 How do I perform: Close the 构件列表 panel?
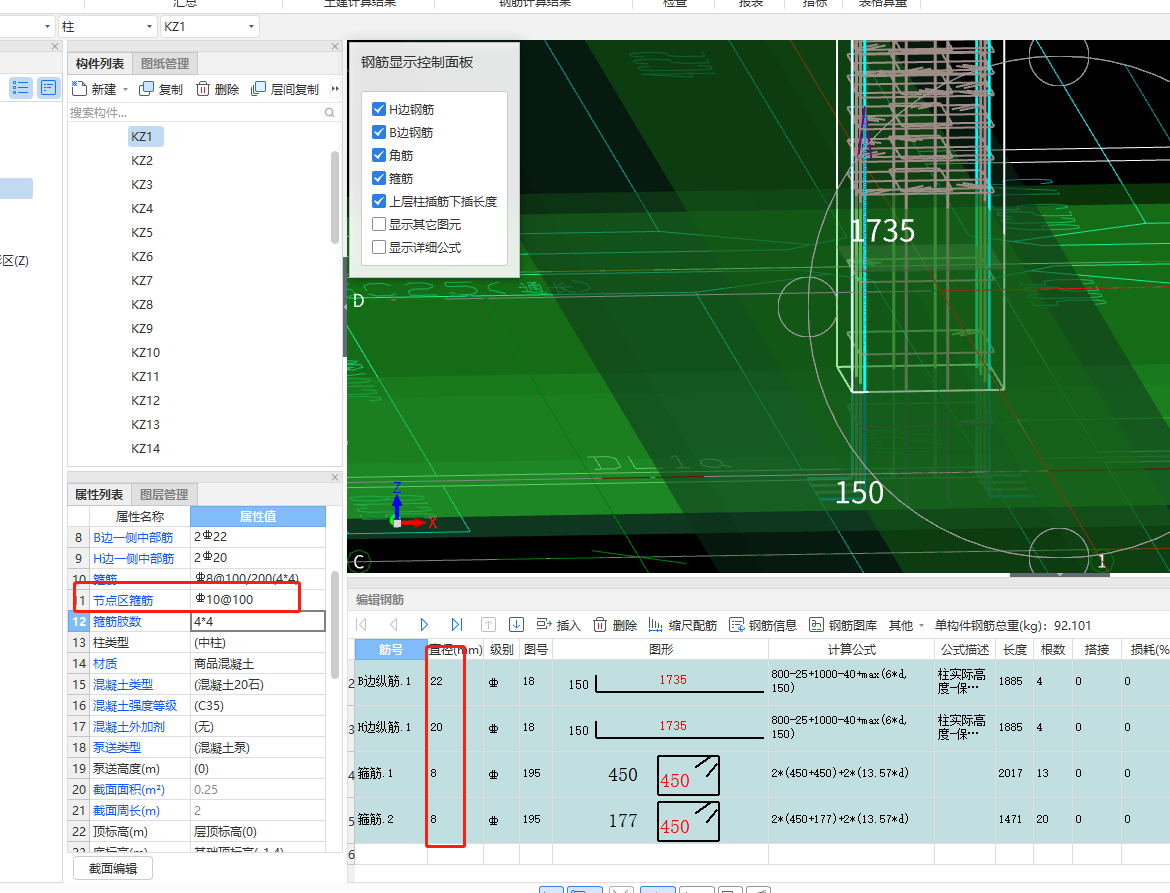point(335,46)
